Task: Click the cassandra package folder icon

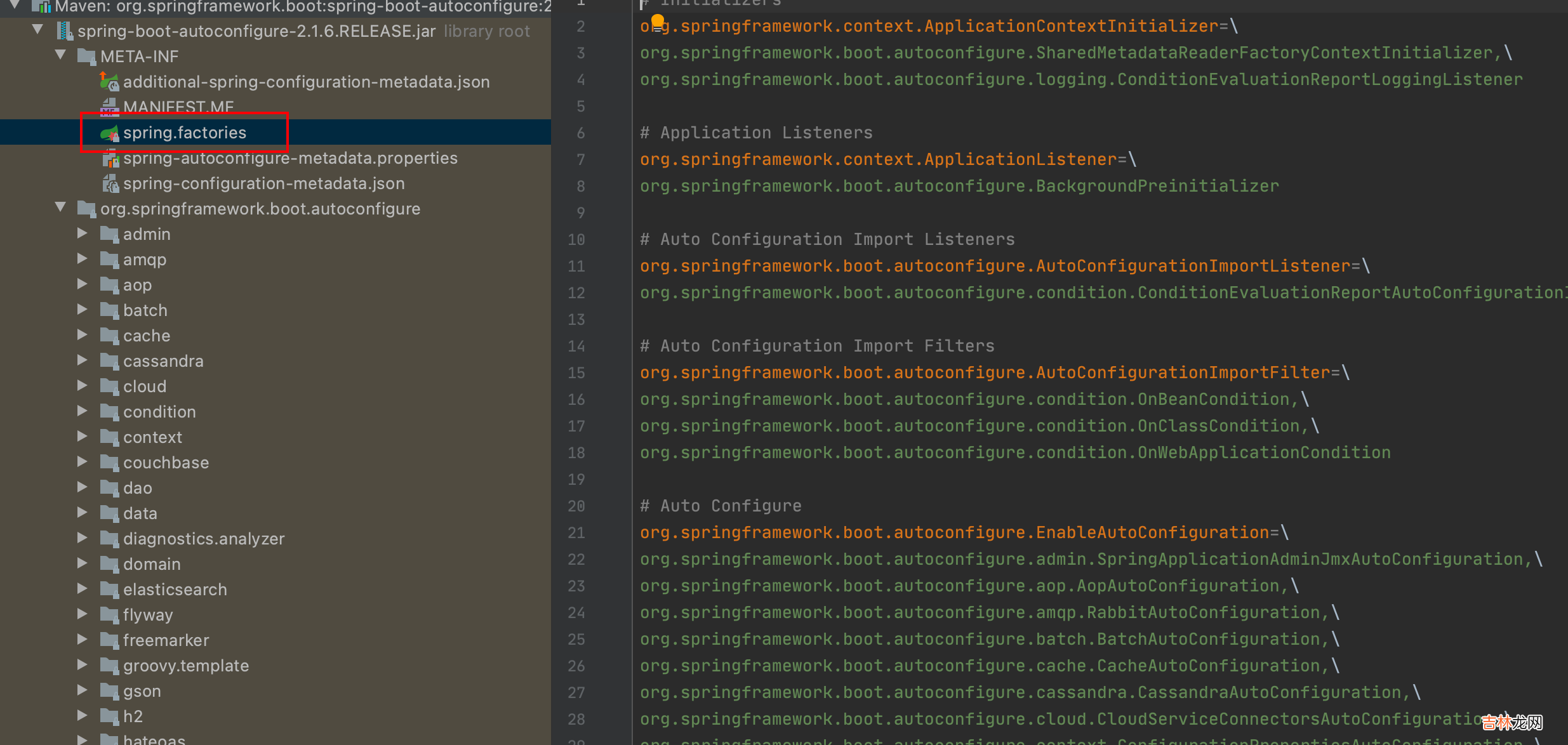Action: point(109,361)
